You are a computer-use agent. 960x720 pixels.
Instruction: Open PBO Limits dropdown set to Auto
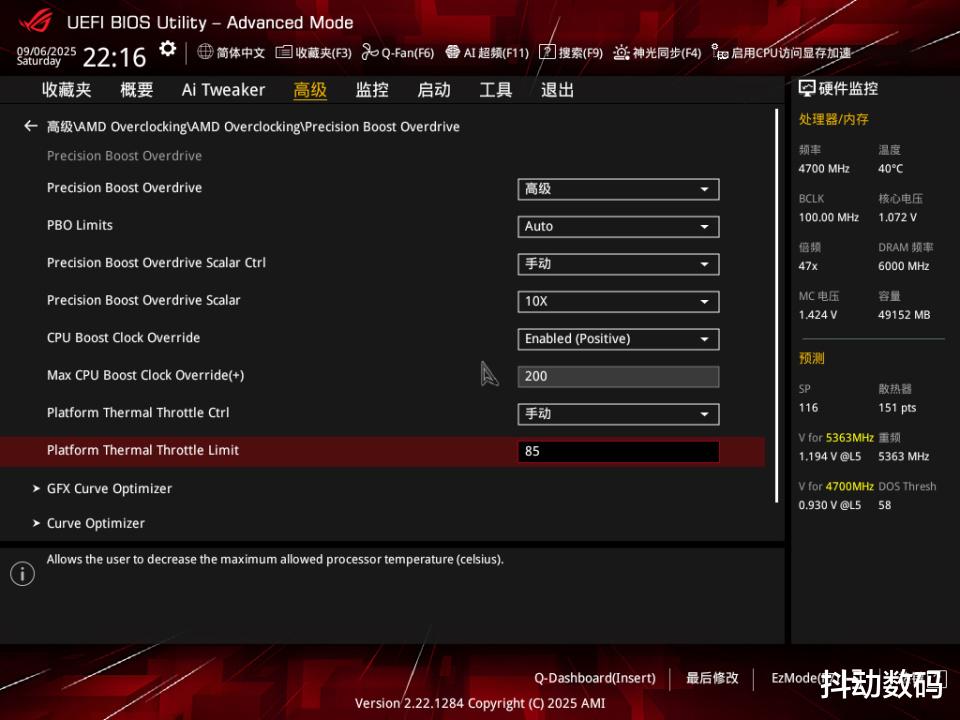tap(618, 227)
